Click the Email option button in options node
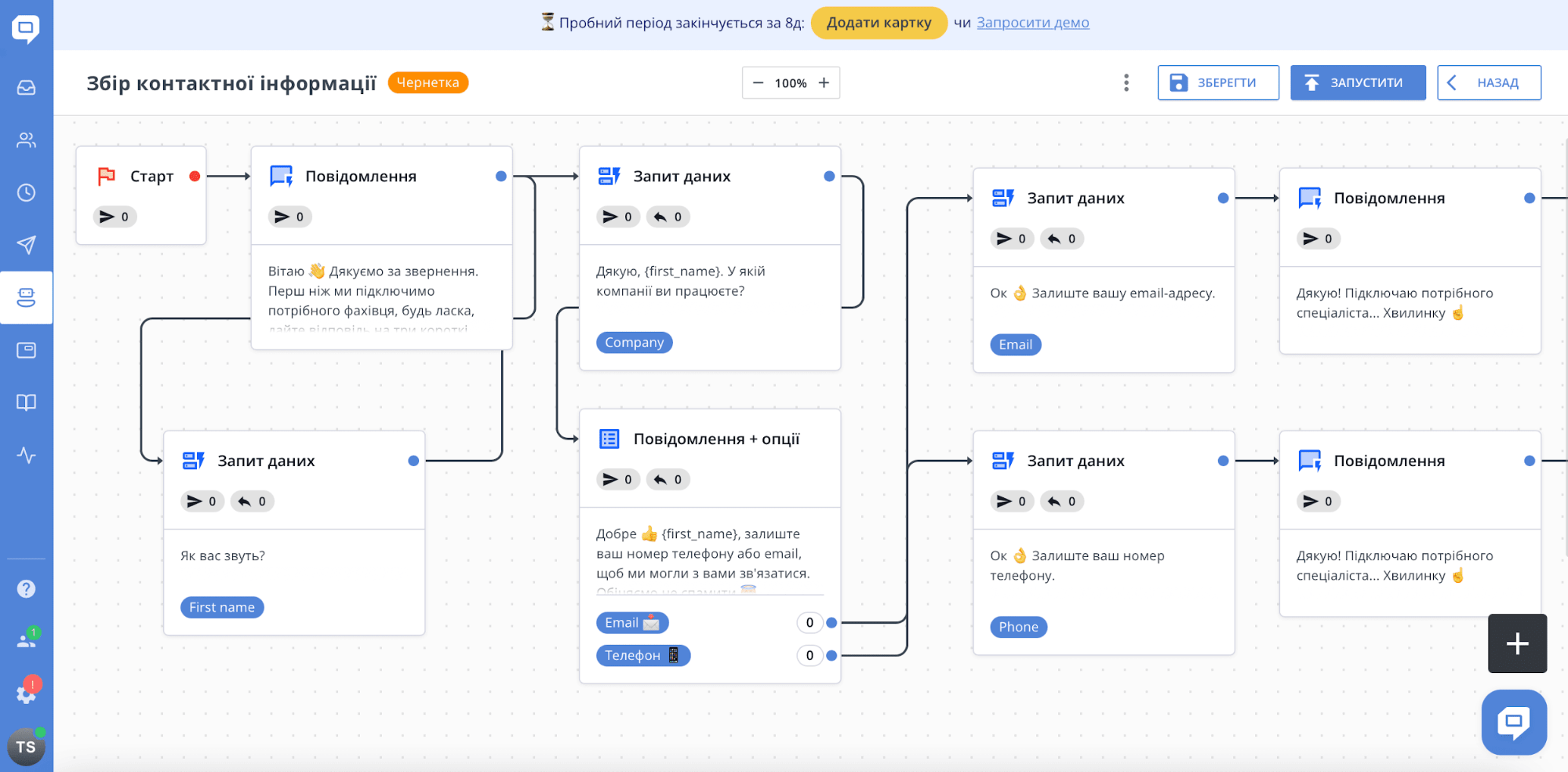 click(632, 623)
